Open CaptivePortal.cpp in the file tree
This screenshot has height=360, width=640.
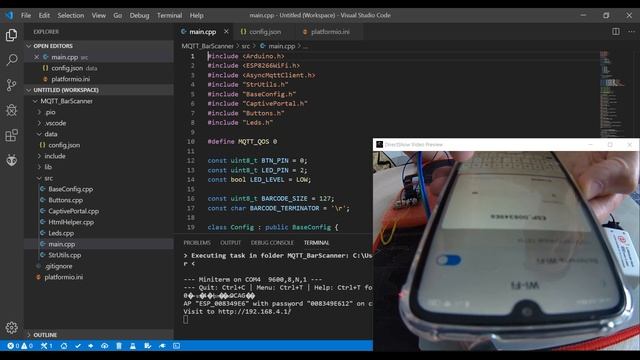[x=73, y=211]
